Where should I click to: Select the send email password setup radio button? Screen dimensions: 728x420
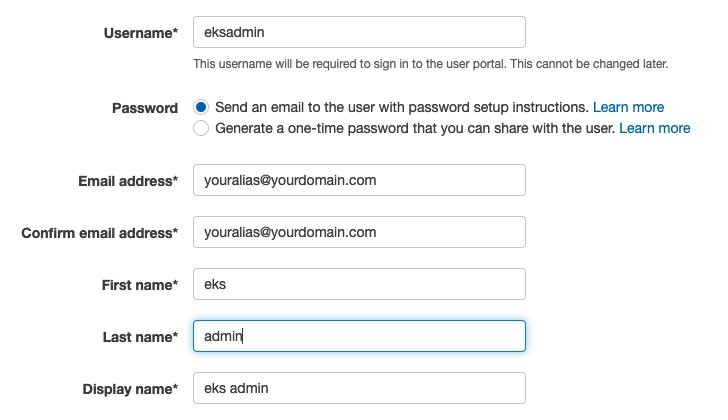tap(201, 107)
